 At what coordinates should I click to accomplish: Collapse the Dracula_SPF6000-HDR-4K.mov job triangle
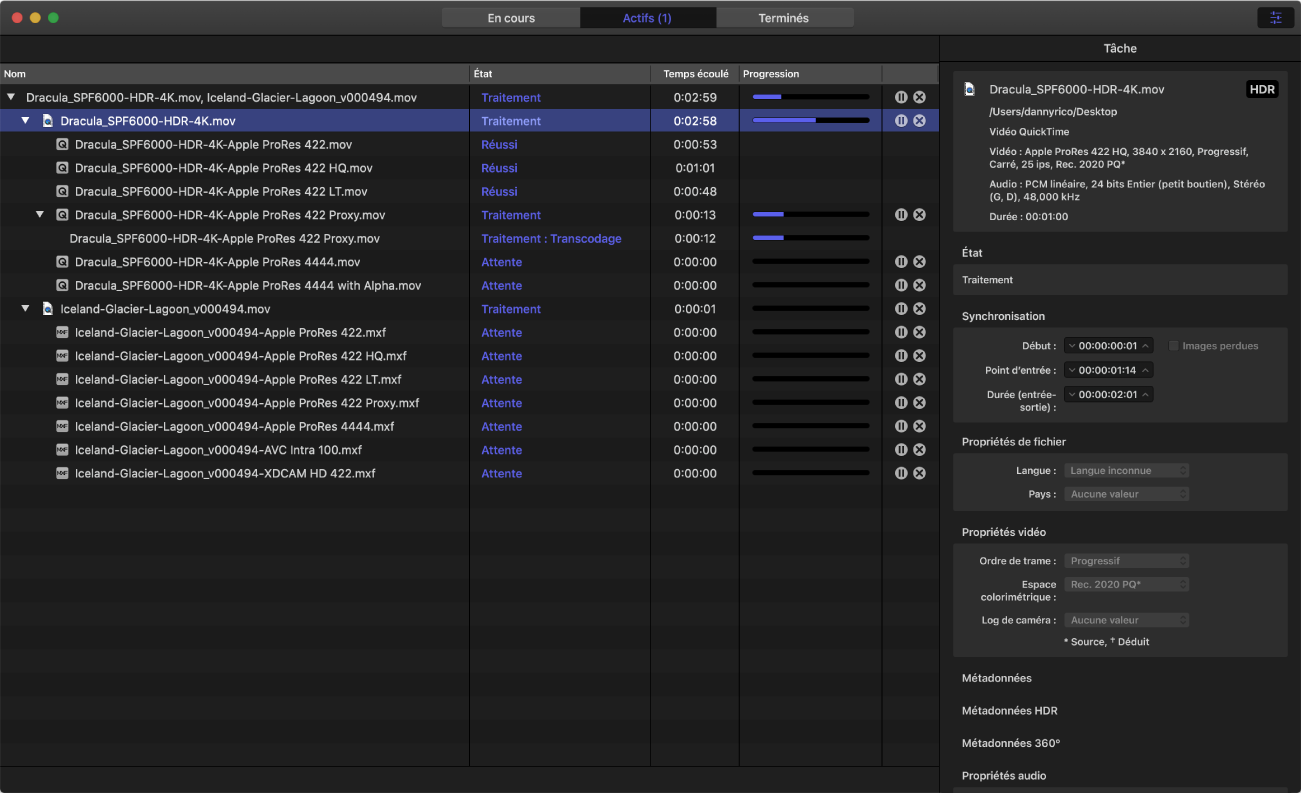pyautogui.click(x=26, y=121)
